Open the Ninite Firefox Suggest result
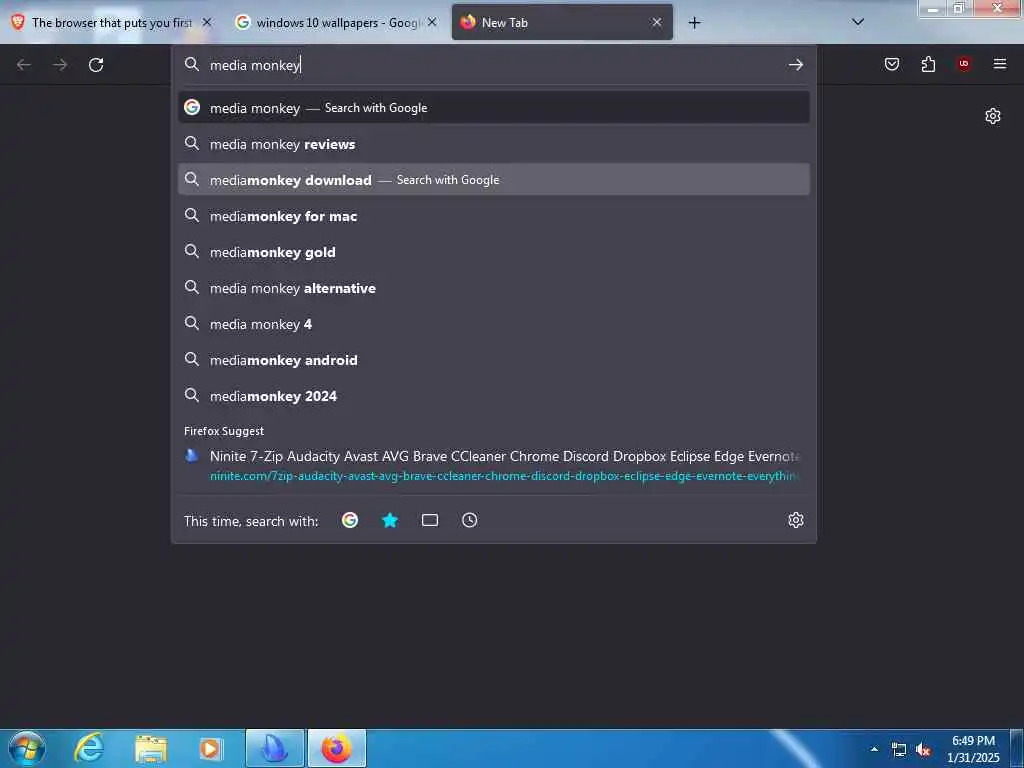 [x=494, y=466]
